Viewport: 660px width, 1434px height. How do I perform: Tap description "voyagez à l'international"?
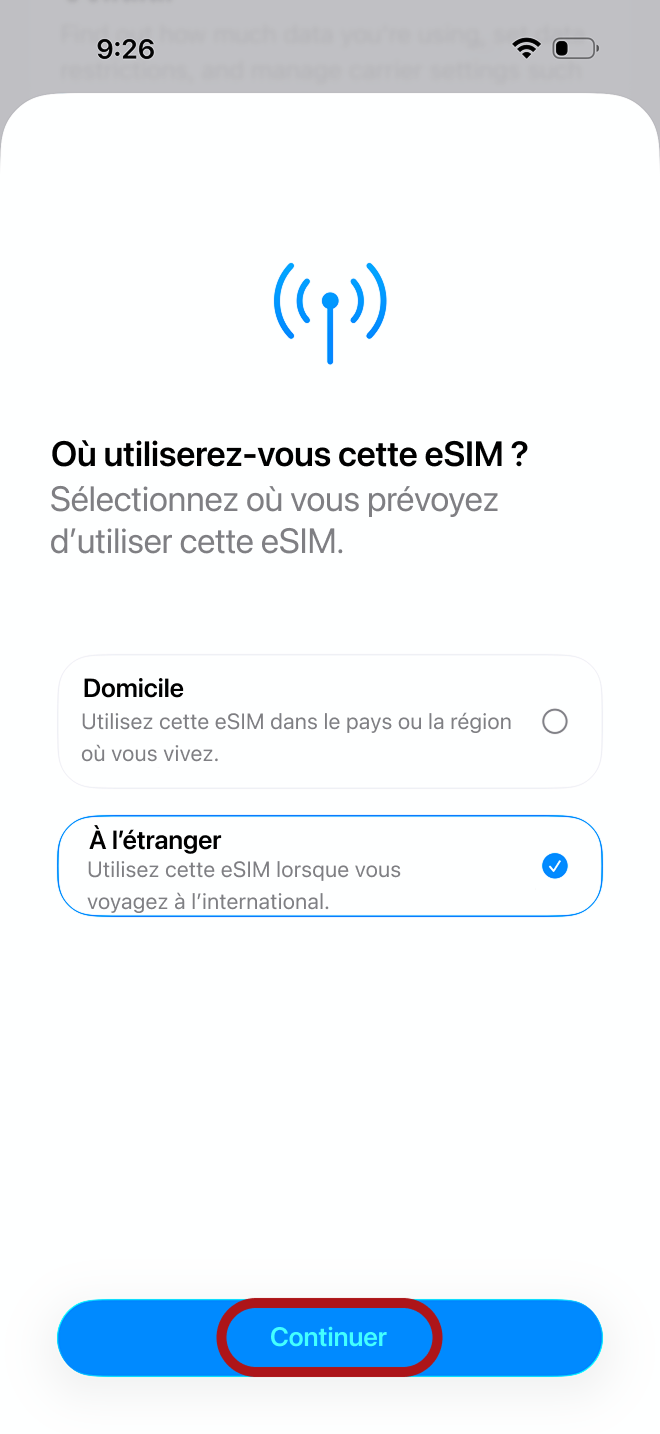208,901
